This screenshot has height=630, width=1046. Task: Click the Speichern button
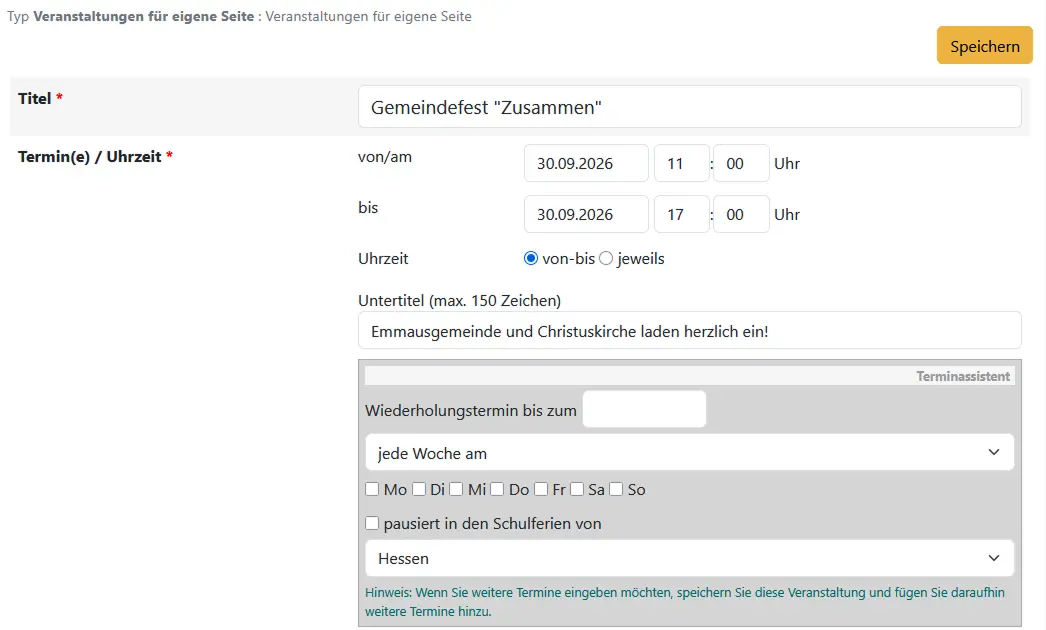click(985, 45)
